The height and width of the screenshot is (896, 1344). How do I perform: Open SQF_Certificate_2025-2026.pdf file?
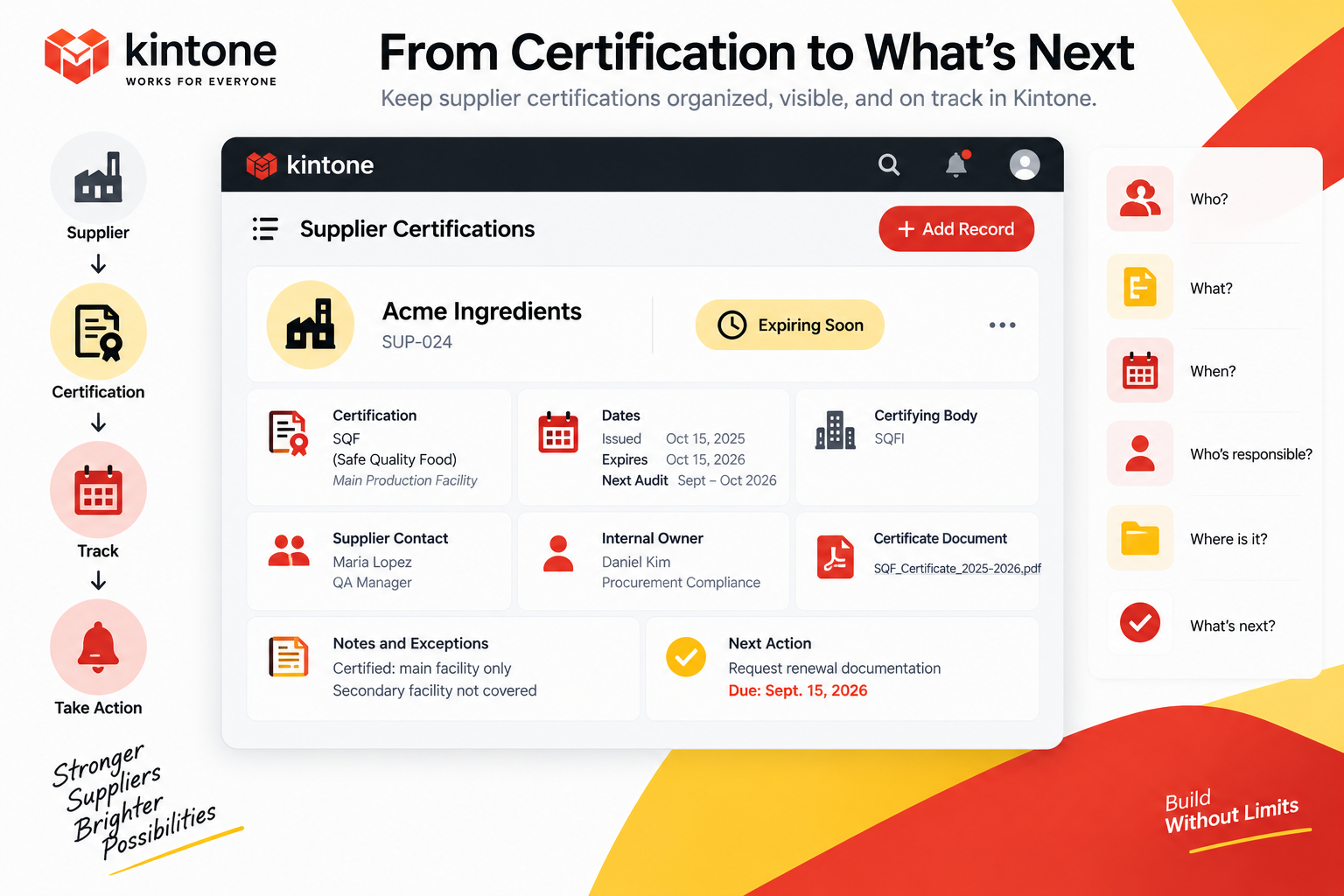point(957,569)
